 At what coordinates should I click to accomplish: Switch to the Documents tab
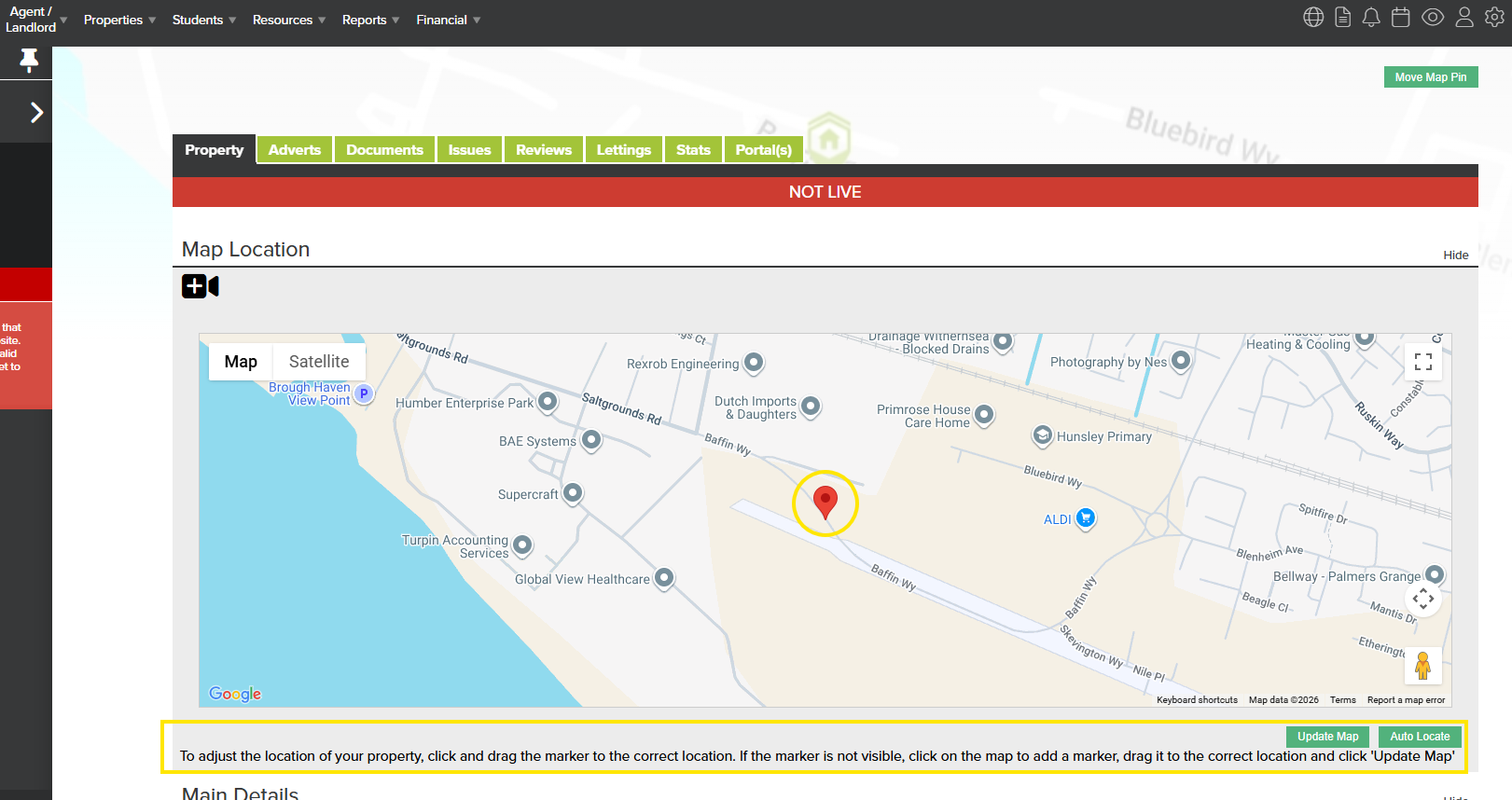pyautogui.click(x=384, y=150)
